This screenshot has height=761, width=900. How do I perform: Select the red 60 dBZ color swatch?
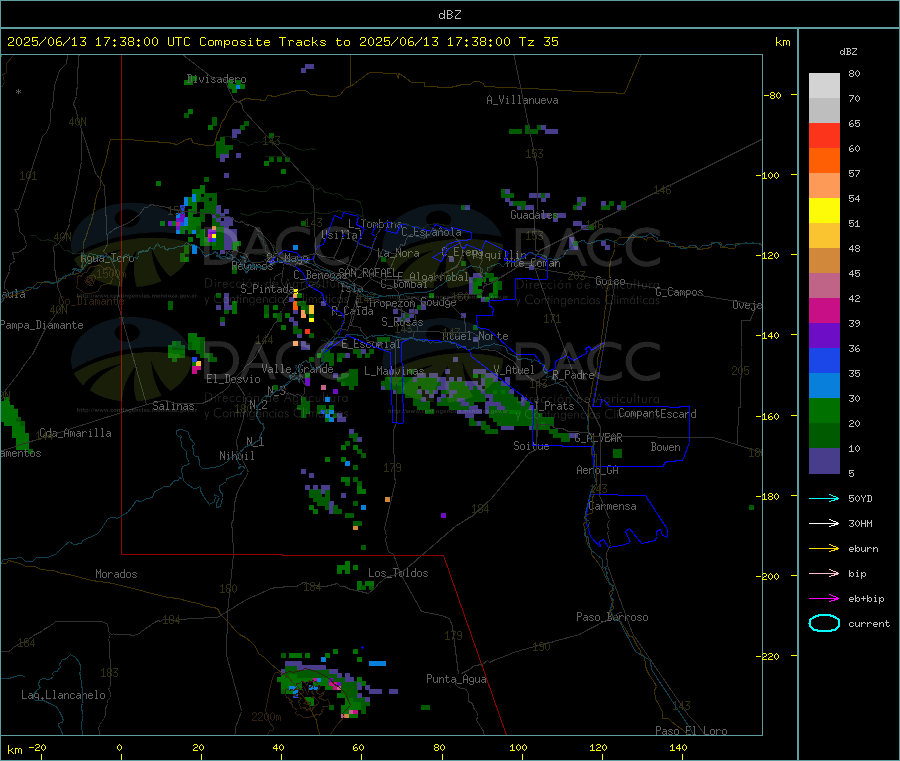(824, 135)
